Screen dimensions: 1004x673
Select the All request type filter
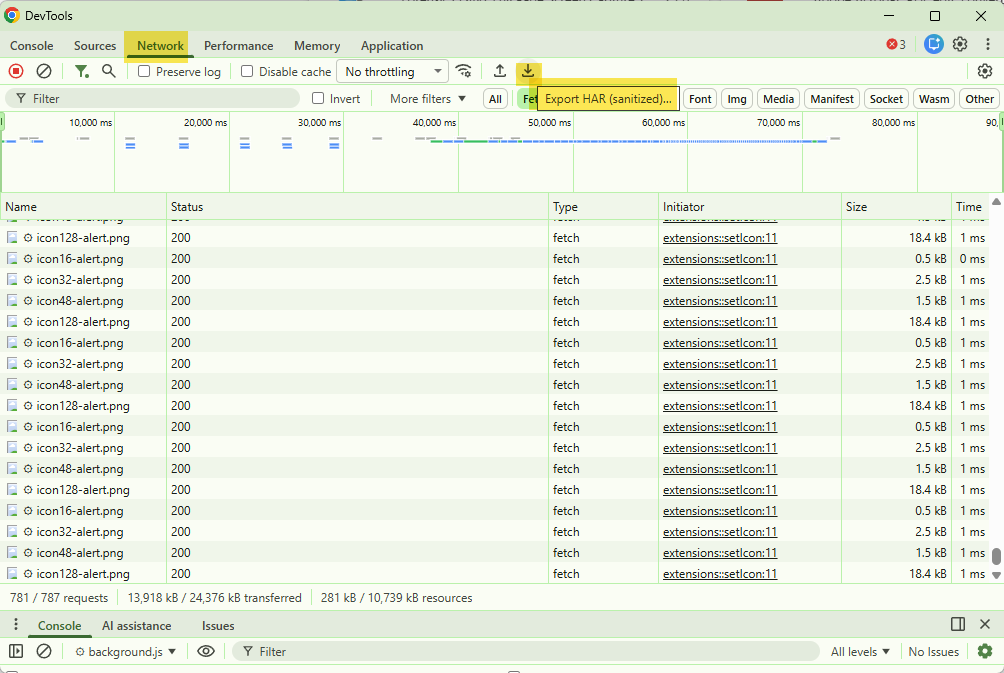pyautogui.click(x=495, y=99)
